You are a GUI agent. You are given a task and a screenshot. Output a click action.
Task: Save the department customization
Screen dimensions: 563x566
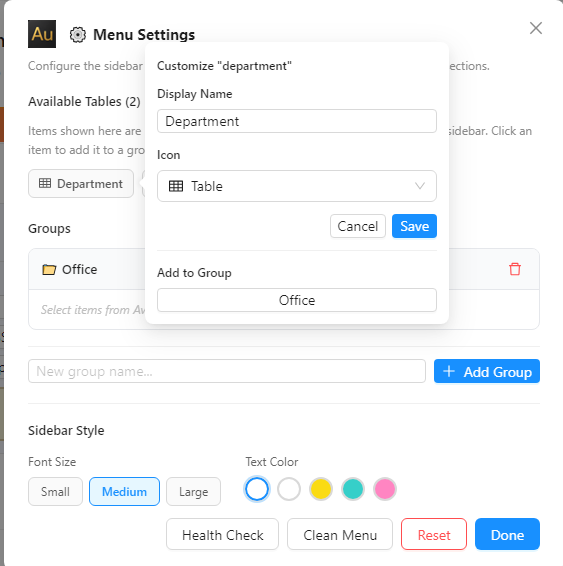click(x=414, y=226)
